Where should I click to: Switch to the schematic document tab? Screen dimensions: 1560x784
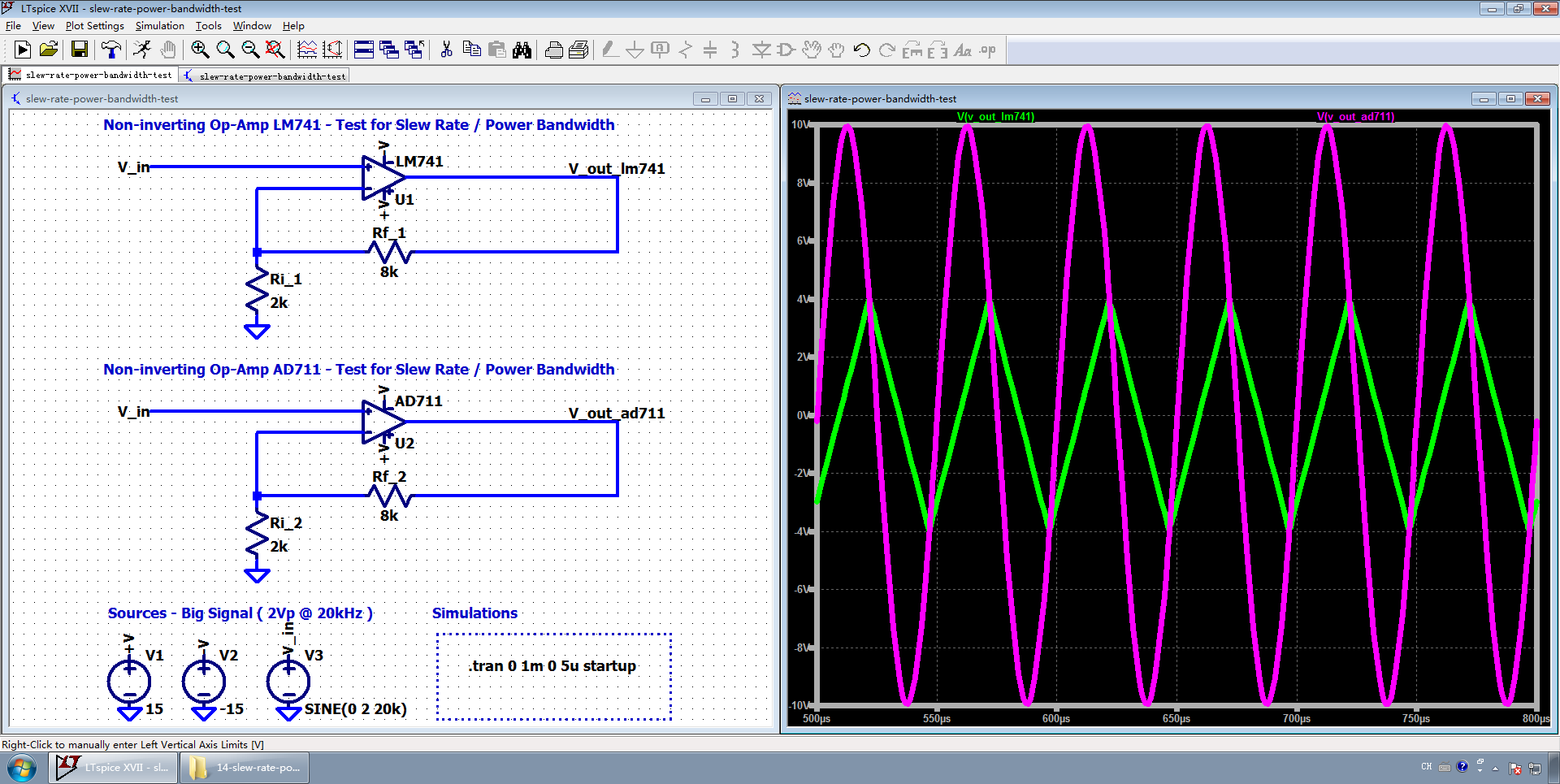pos(265,76)
